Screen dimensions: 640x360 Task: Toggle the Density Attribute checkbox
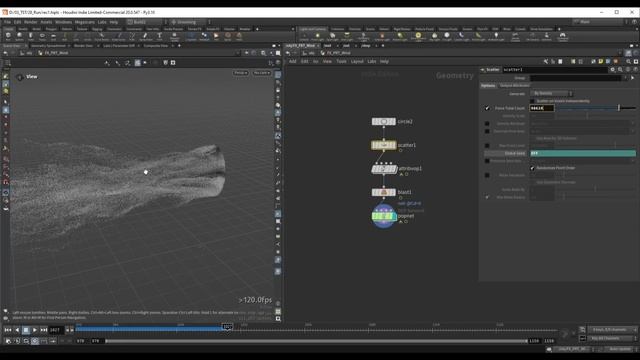pos(487,124)
